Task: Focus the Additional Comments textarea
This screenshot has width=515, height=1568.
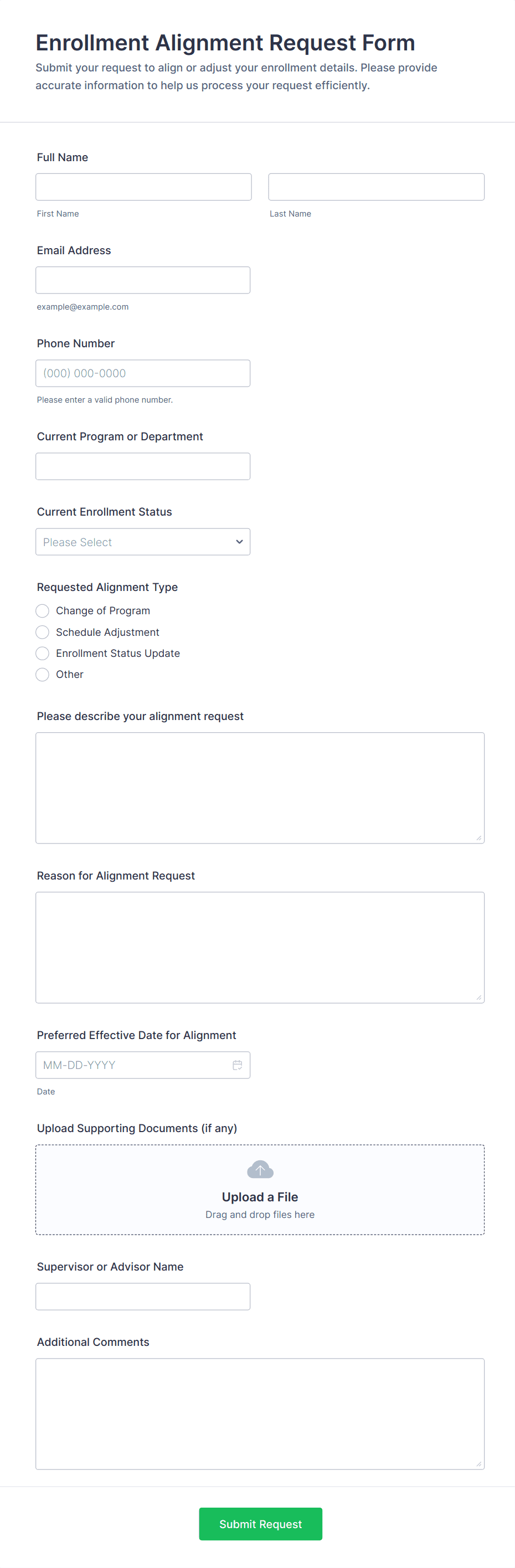Action: point(260,1413)
